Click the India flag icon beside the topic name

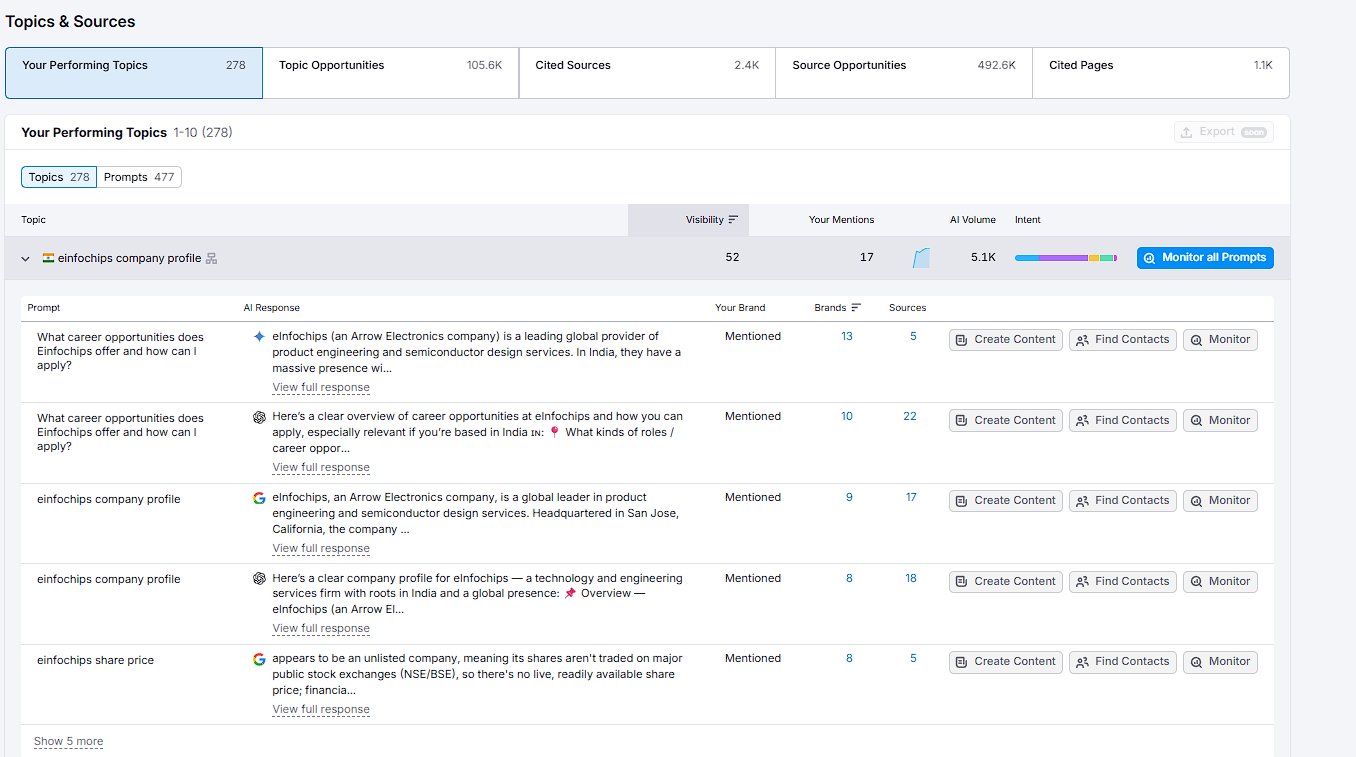pyautogui.click(x=47, y=257)
